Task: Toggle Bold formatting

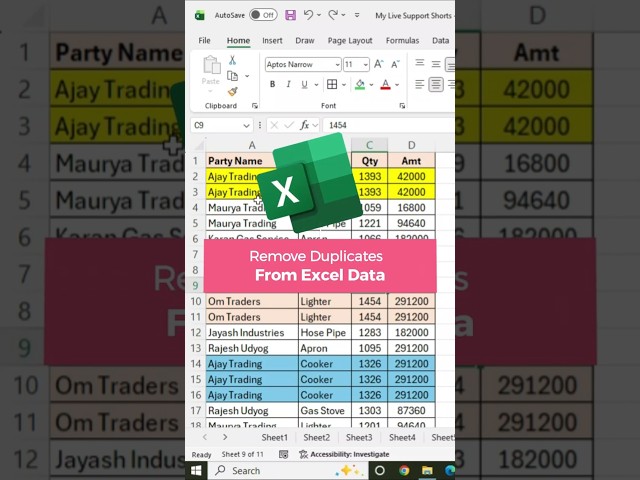Action: pyautogui.click(x=272, y=84)
